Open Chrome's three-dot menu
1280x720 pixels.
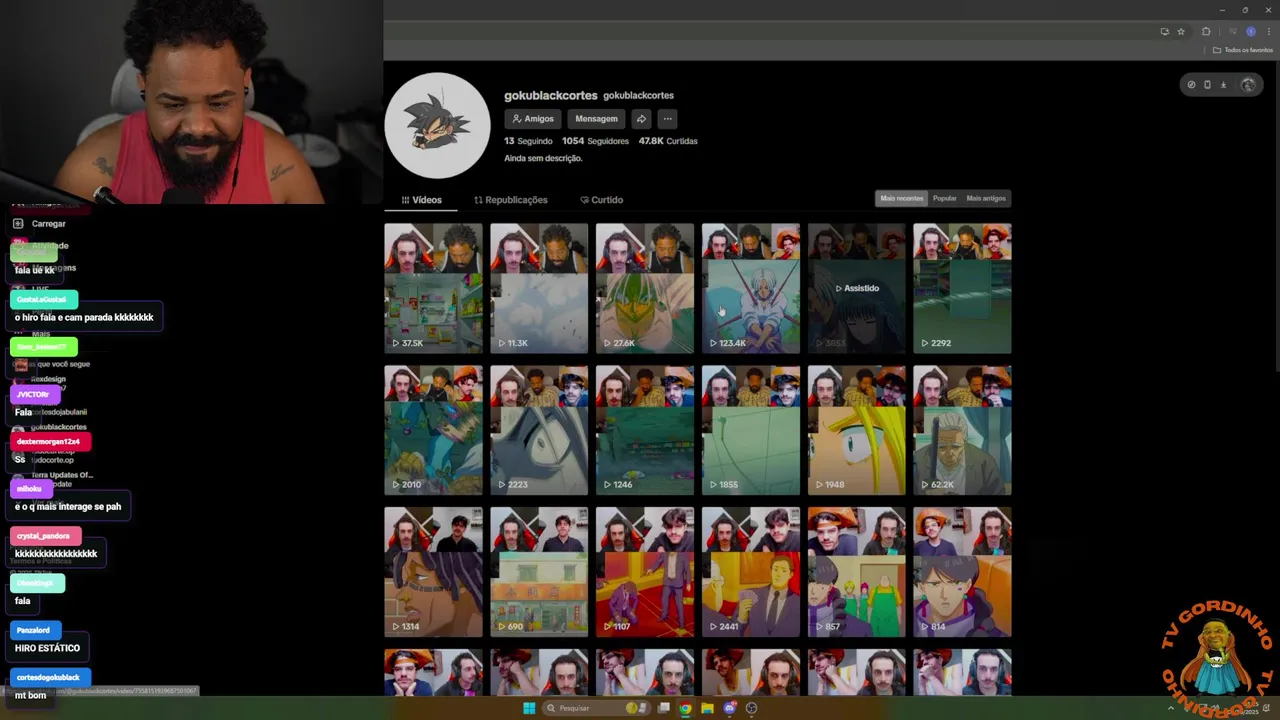coord(1268,31)
